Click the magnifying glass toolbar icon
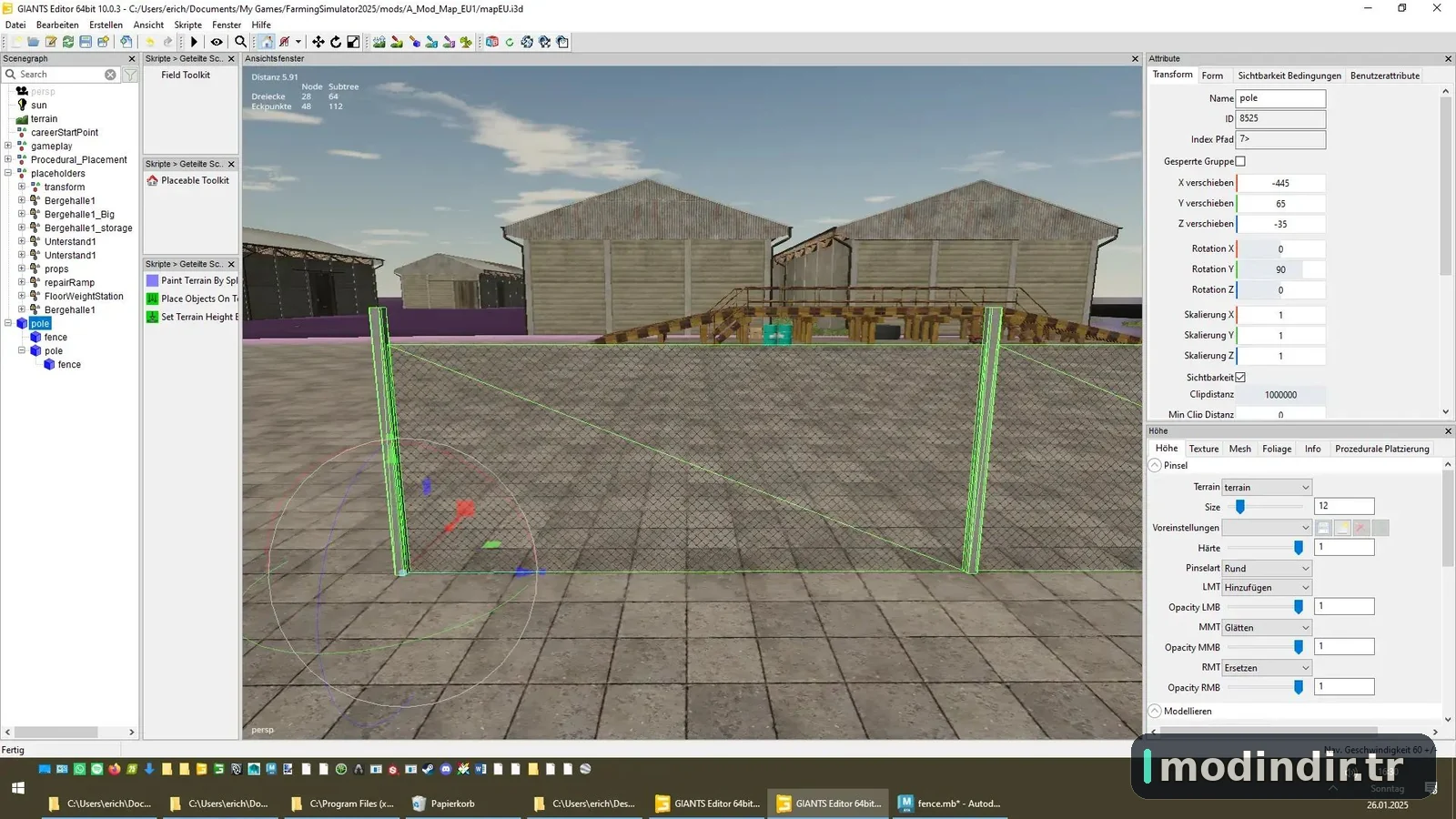 pos(240,42)
